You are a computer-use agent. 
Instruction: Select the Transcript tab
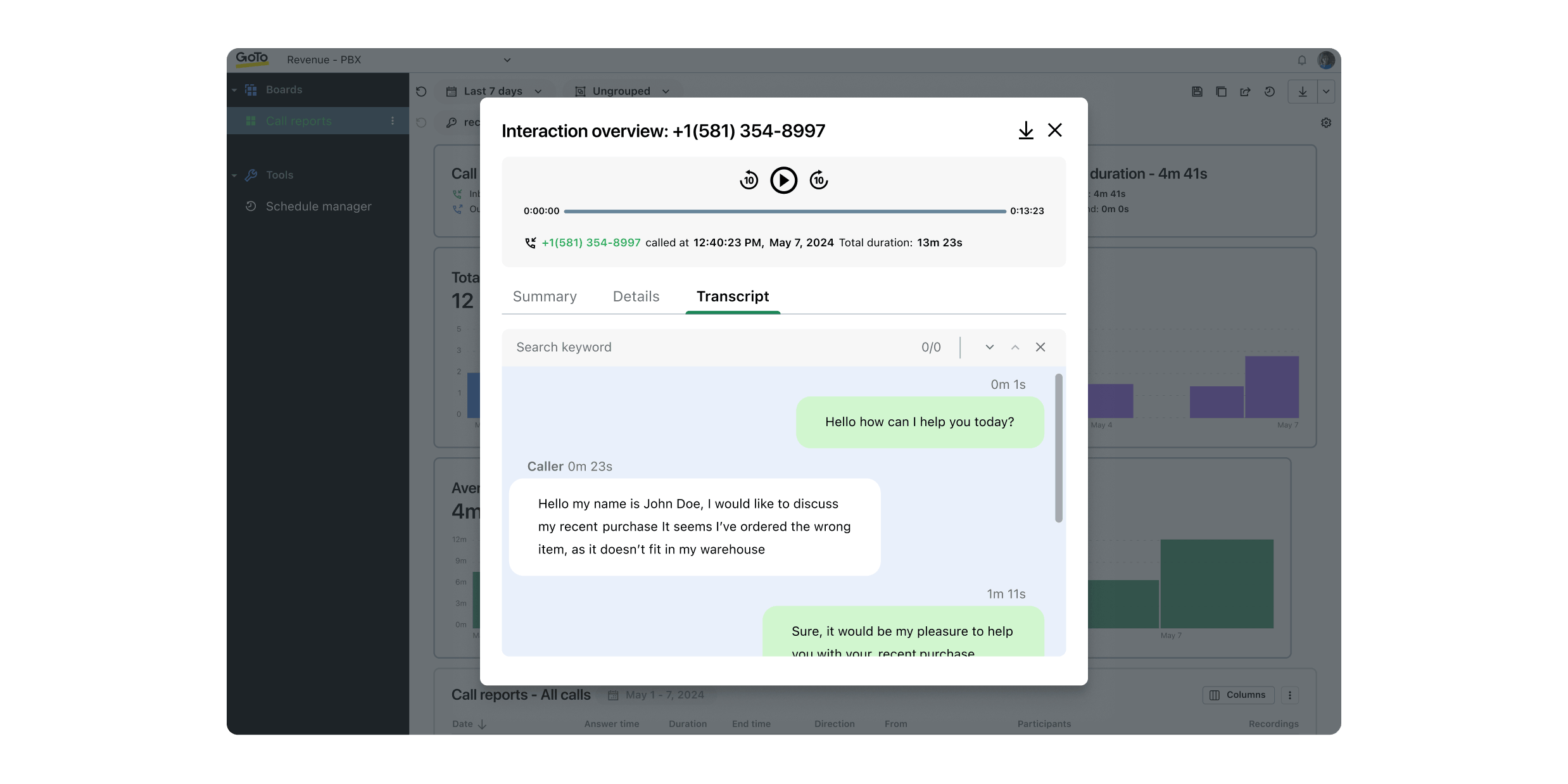click(733, 296)
